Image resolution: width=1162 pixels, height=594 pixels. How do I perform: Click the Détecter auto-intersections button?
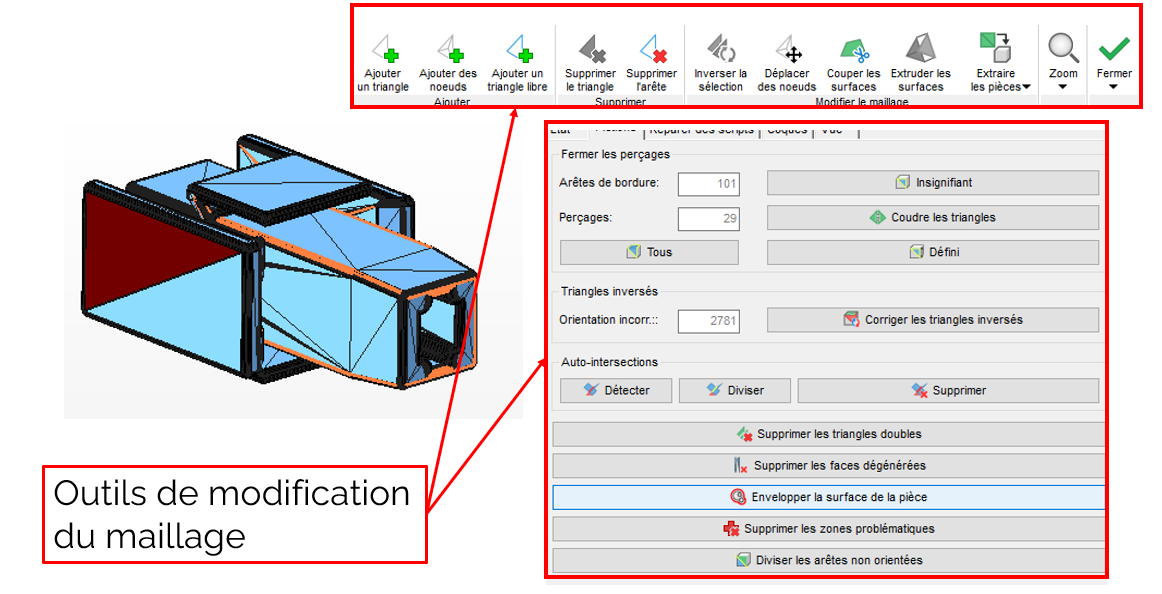coord(616,390)
